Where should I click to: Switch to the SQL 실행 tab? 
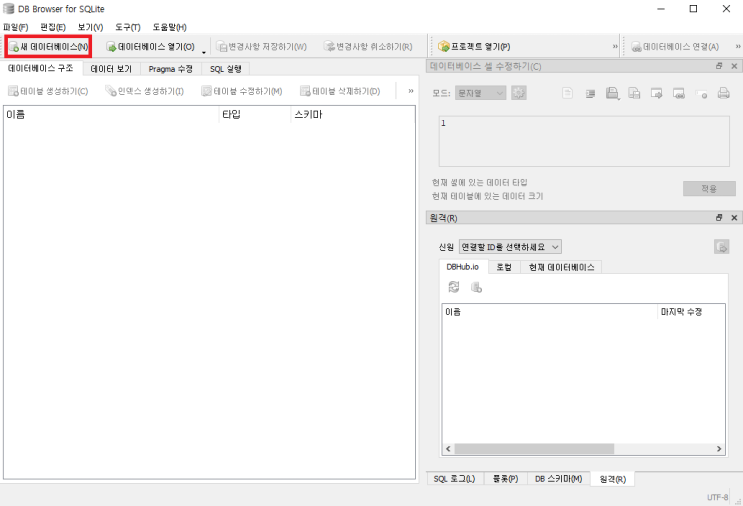pos(226,69)
